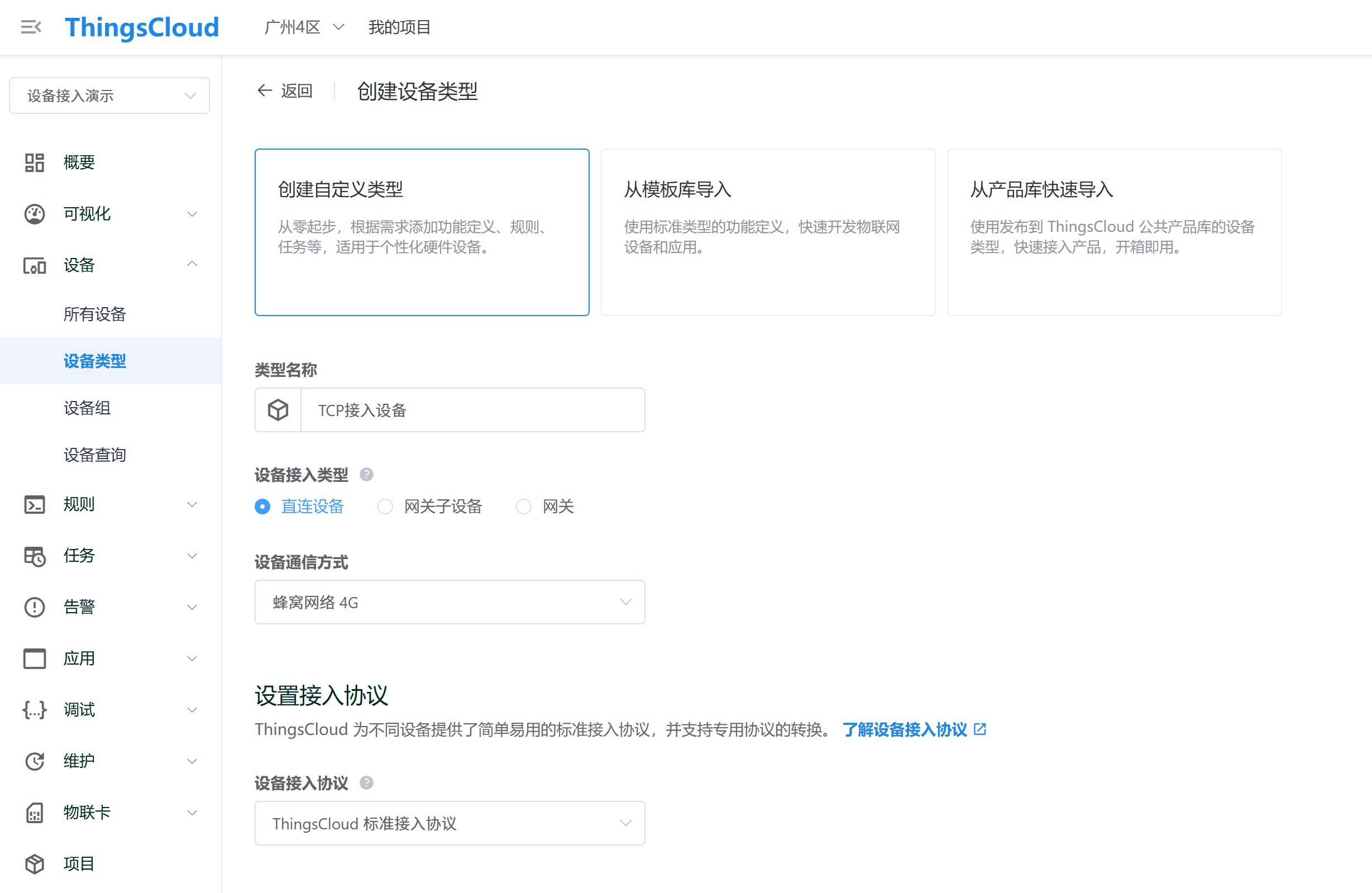Click the 返回 link
This screenshot has height=893, width=1372.
[297, 90]
